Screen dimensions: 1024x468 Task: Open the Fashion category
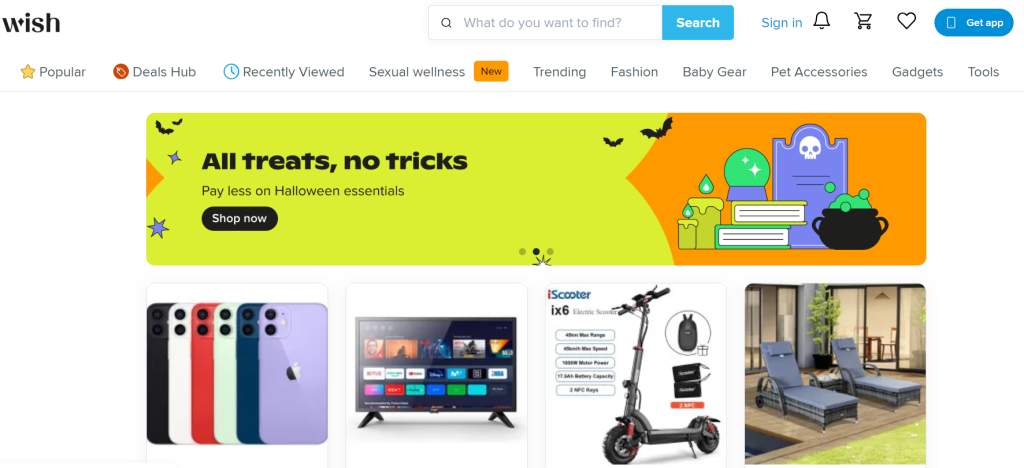coord(634,72)
